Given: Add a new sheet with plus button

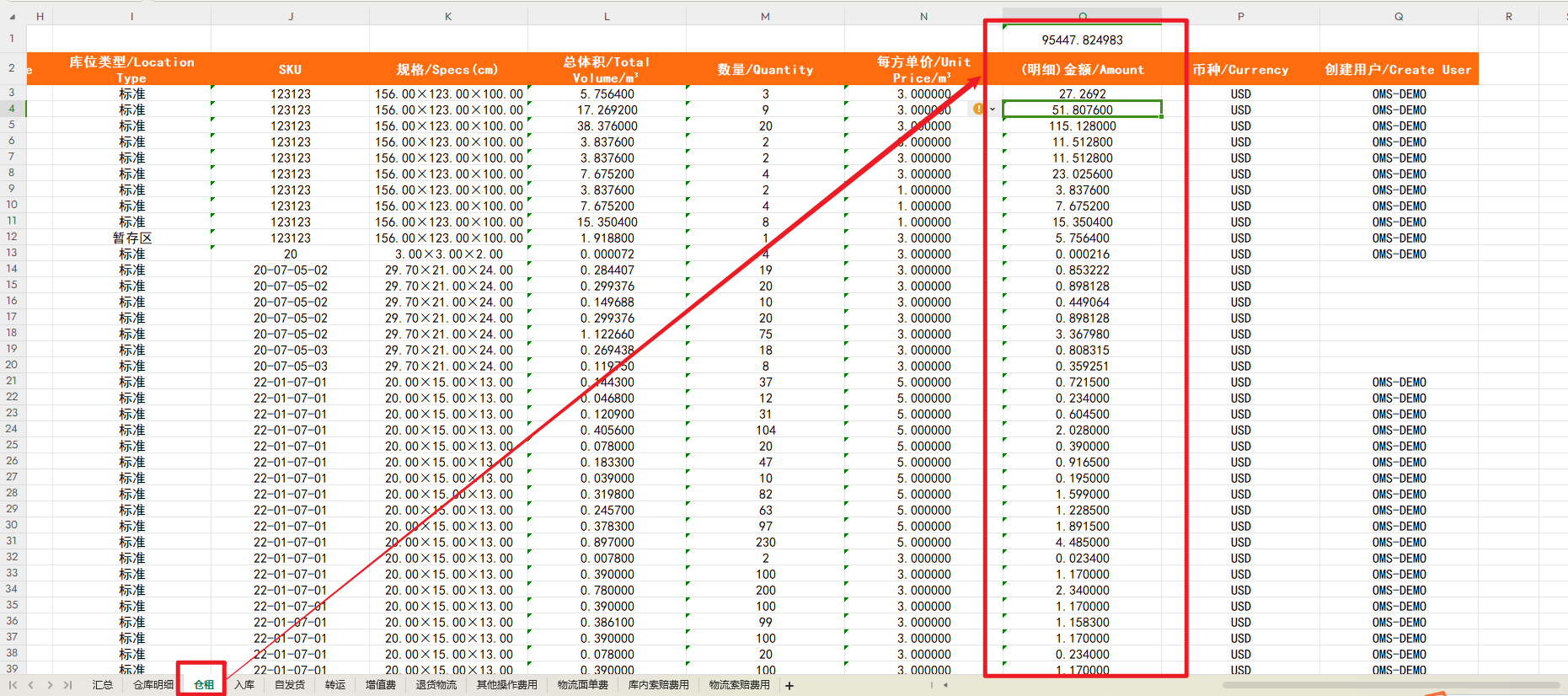Looking at the screenshot, I should click(789, 686).
